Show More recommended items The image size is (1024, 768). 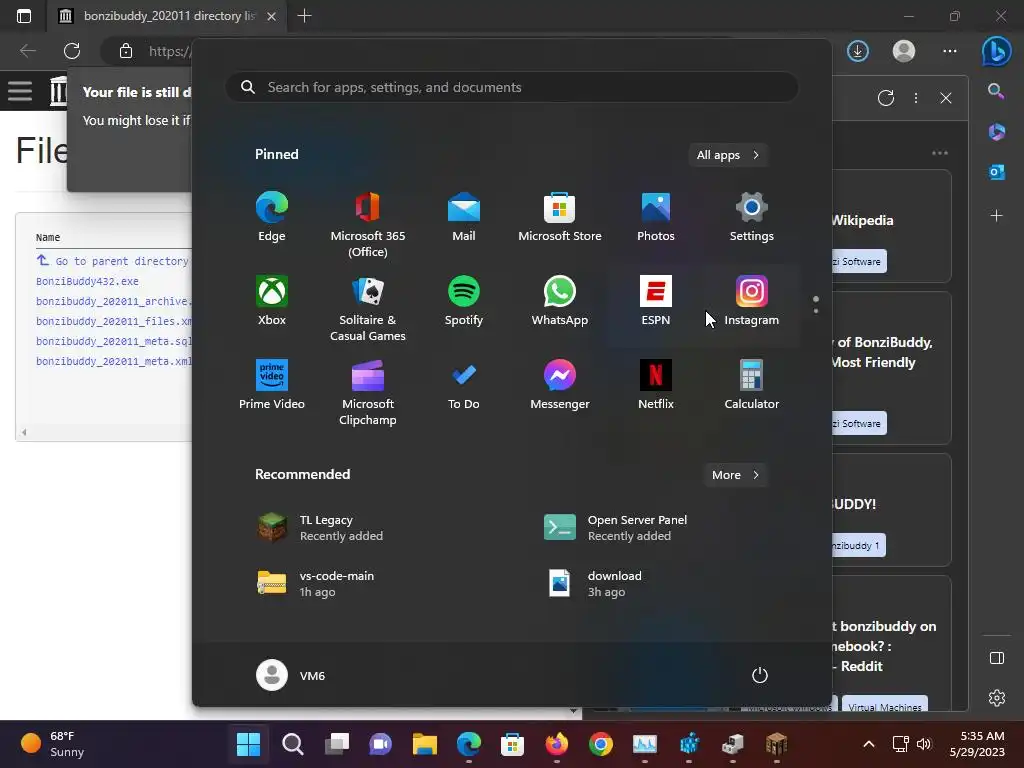pyautogui.click(x=735, y=475)
